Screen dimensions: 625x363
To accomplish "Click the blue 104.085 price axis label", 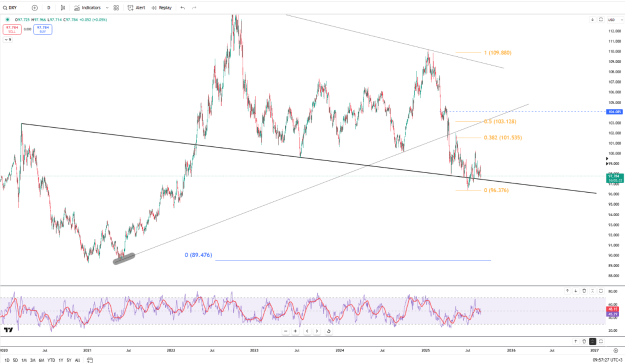I will (615, 112).
